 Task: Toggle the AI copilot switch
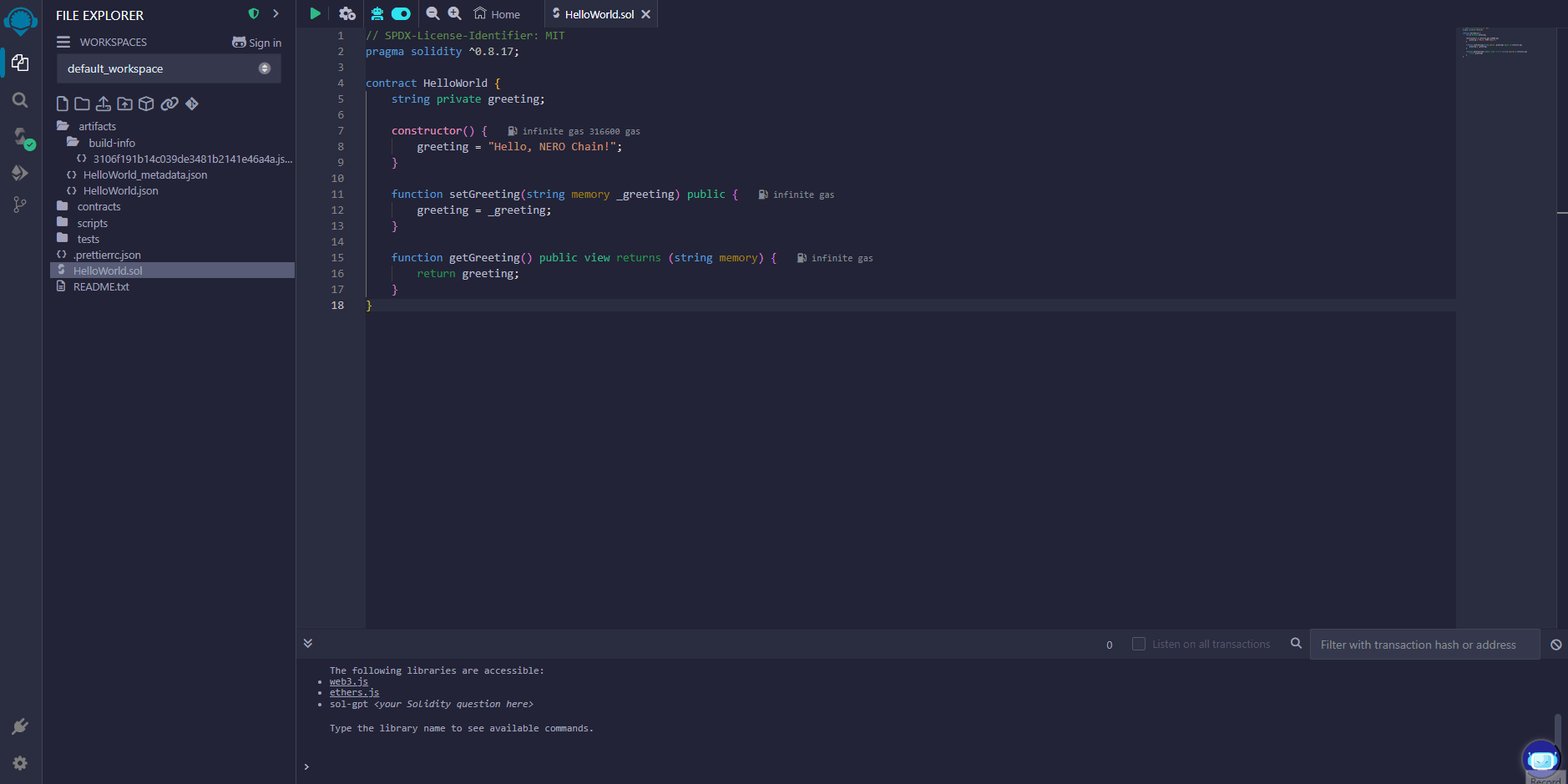tap(401, 13)
